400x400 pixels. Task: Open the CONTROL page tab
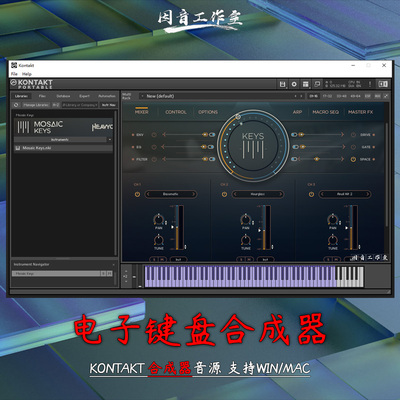click(x=176, y=112)
